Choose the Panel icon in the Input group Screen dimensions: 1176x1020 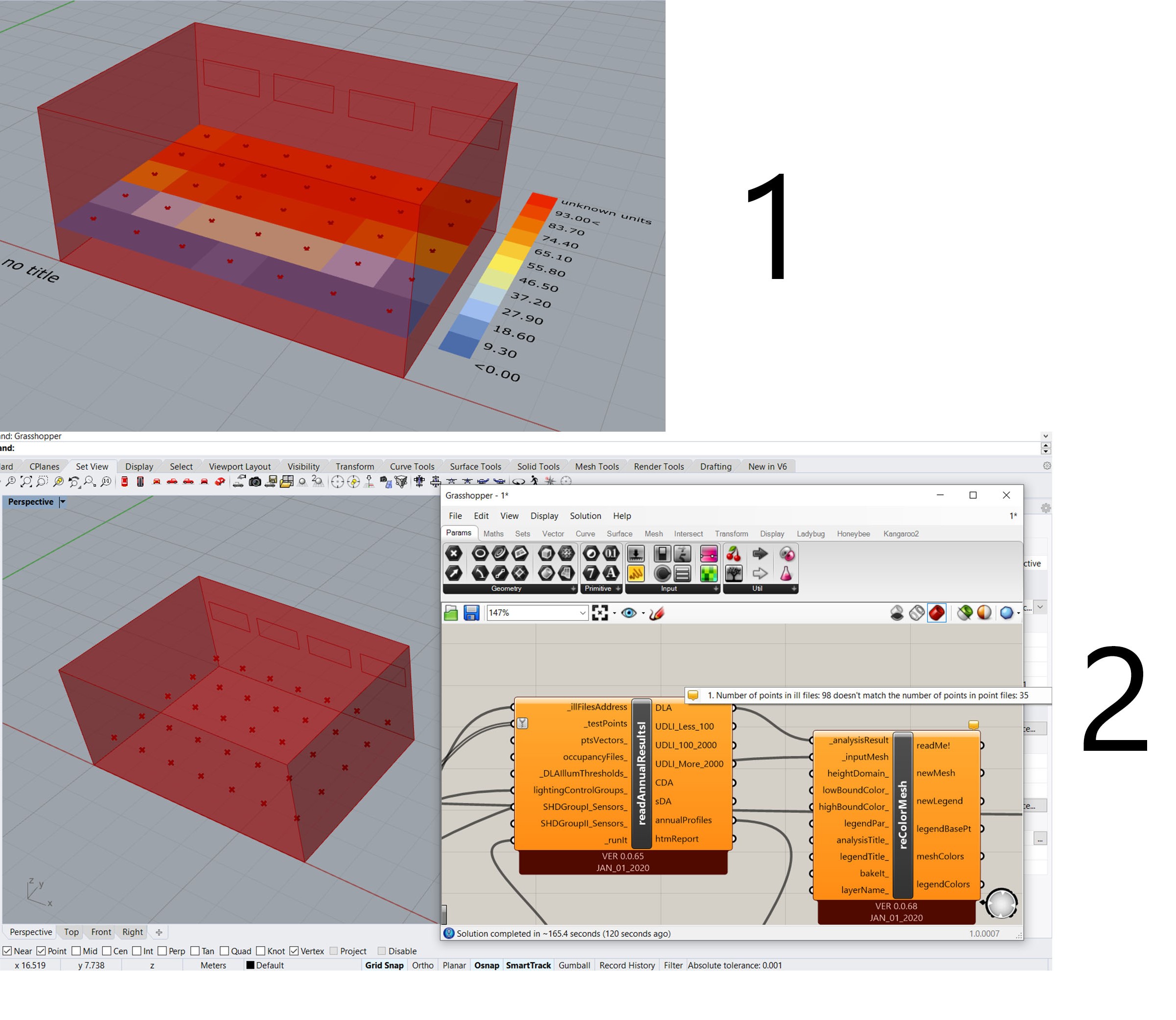pos(635,573)
